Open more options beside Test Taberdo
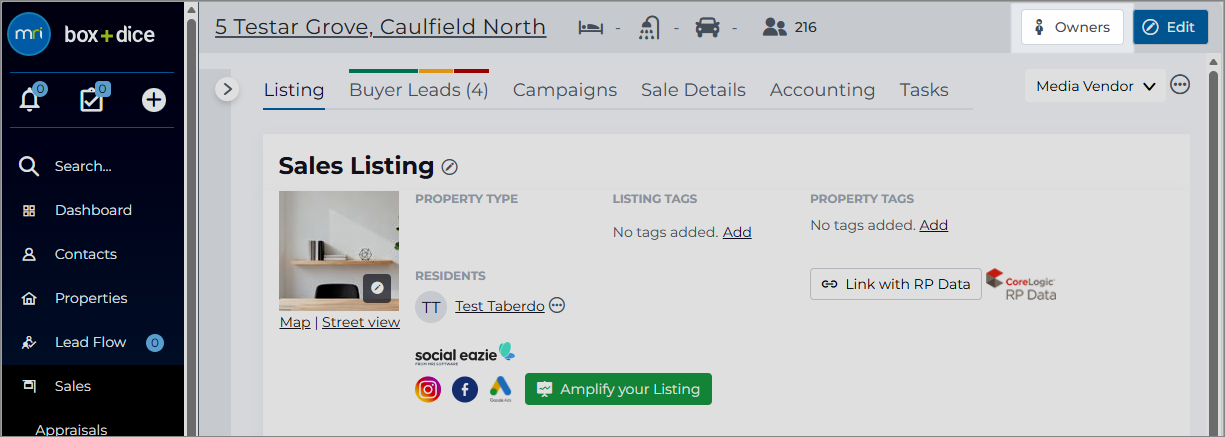The width and height of the screenshot is (1225, 437). pos(557,305)
